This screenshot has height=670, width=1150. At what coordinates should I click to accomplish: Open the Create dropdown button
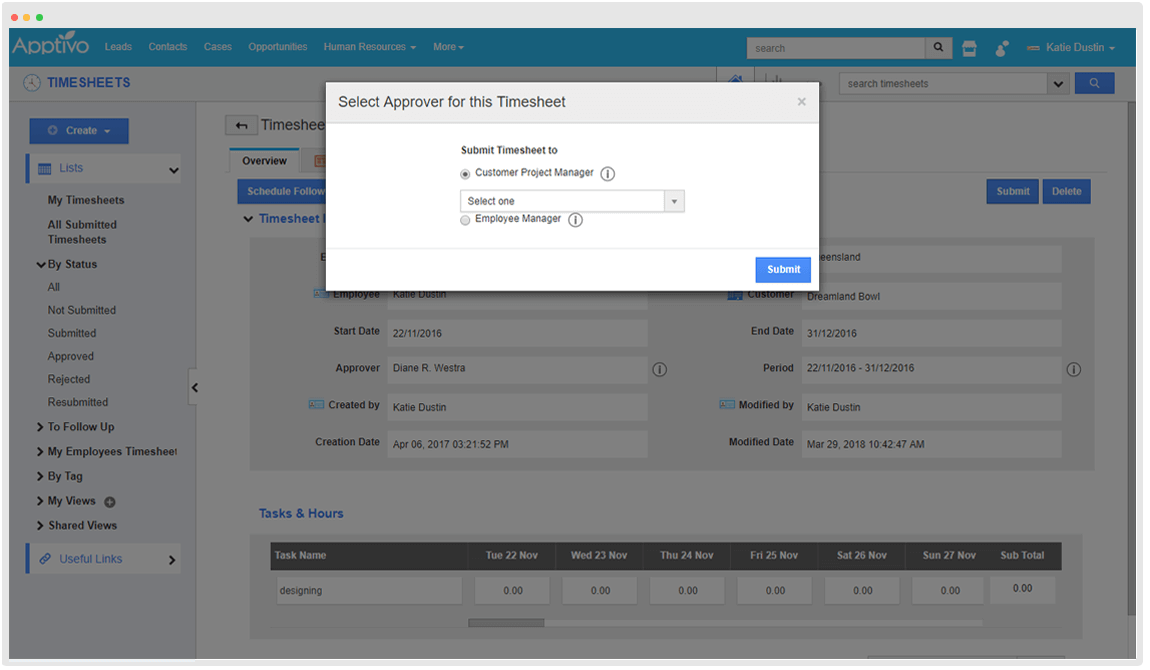[79, 131]
